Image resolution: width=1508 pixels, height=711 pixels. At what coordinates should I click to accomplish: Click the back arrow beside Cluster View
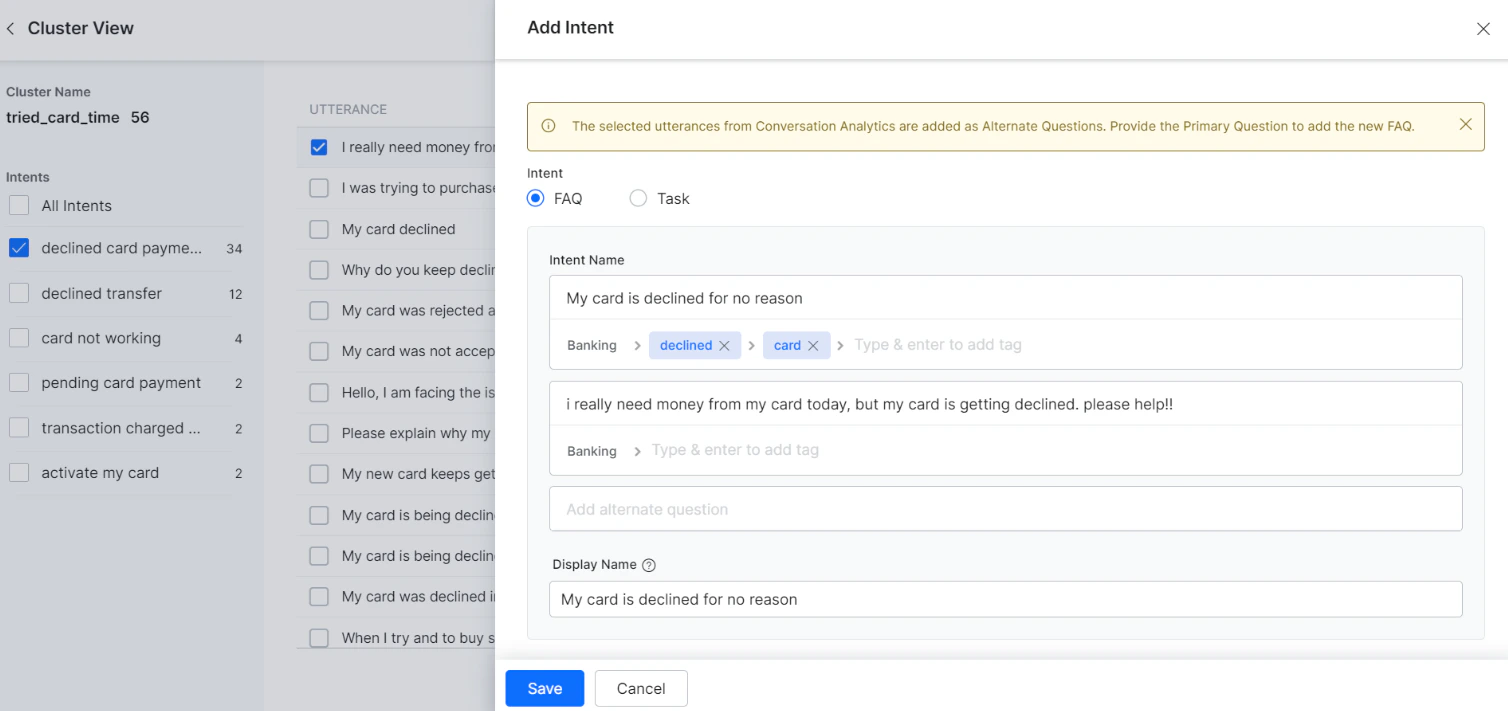pyautogui.click(x=10, y=28)
